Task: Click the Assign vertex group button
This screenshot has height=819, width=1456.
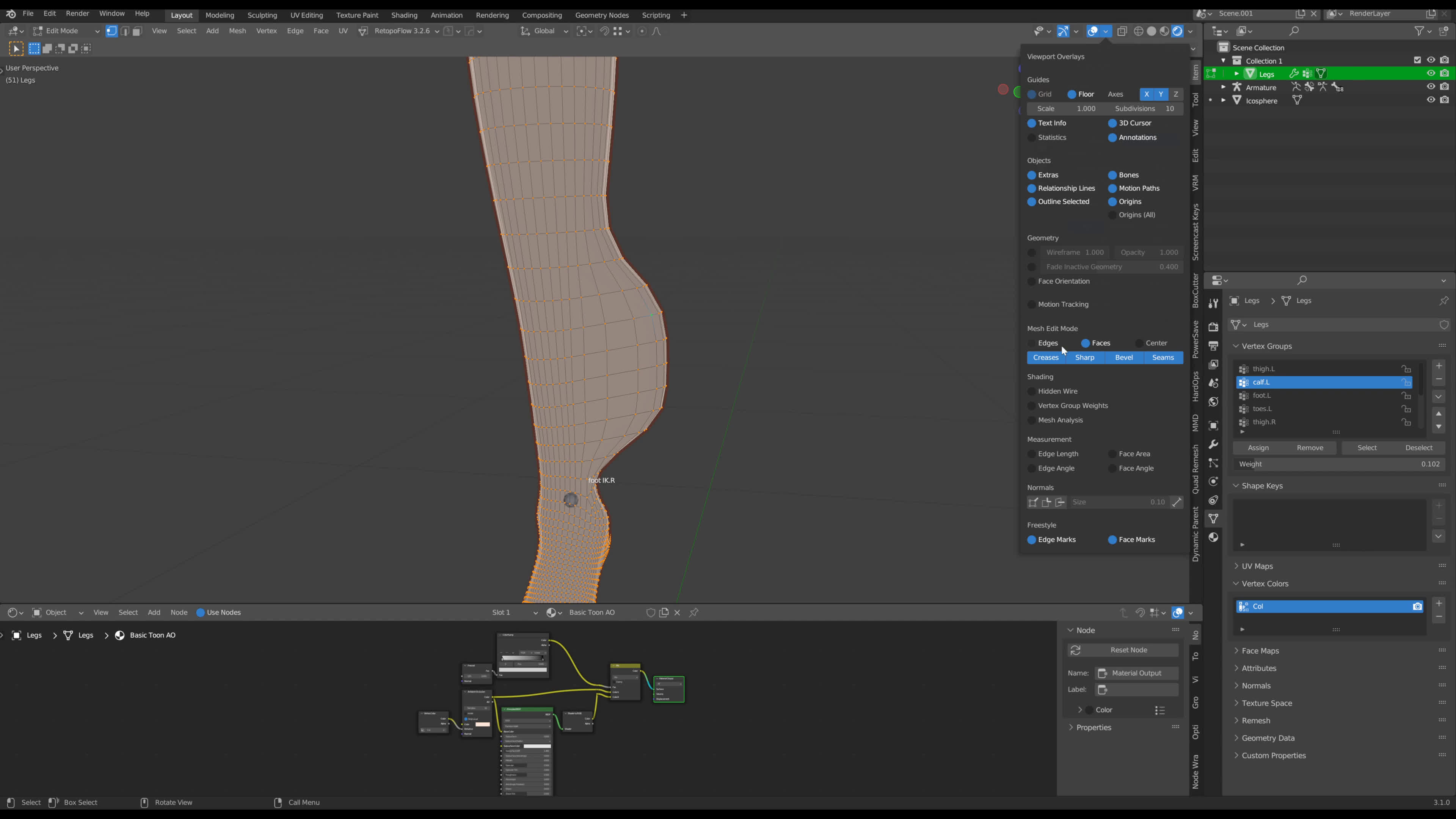Action: pos(1258,448)
